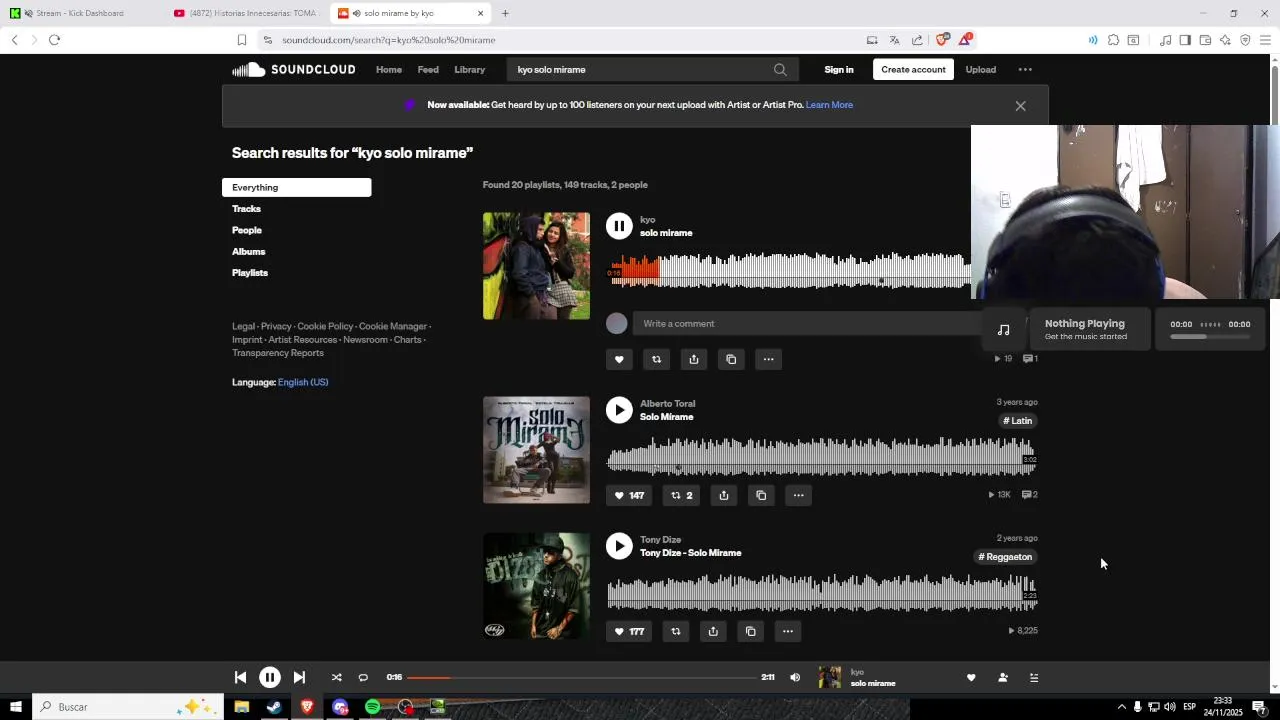Copy link of Alberto Toral track
The width and height of the screenshot is (1280, 720).
click(761, 495)
